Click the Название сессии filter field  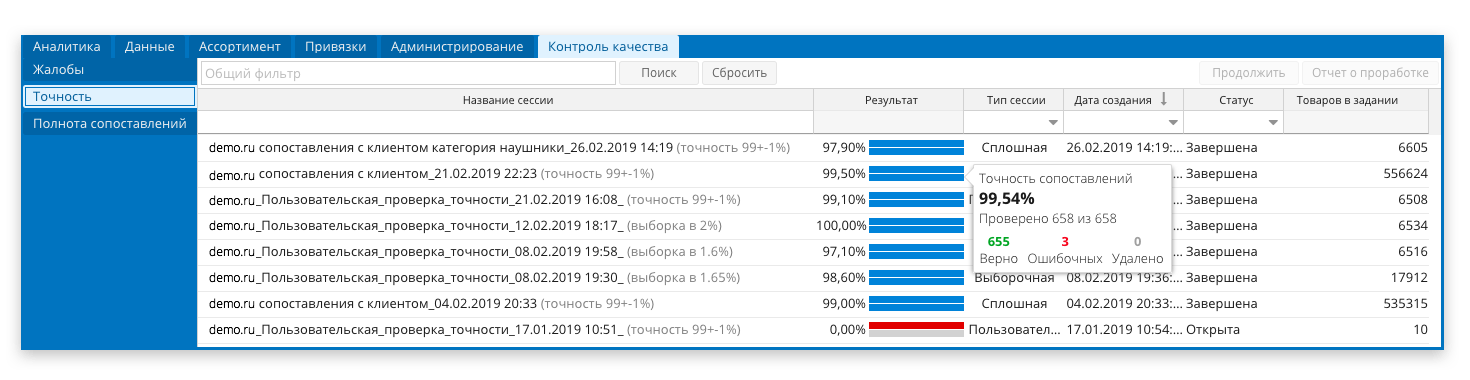click(506, 122)
